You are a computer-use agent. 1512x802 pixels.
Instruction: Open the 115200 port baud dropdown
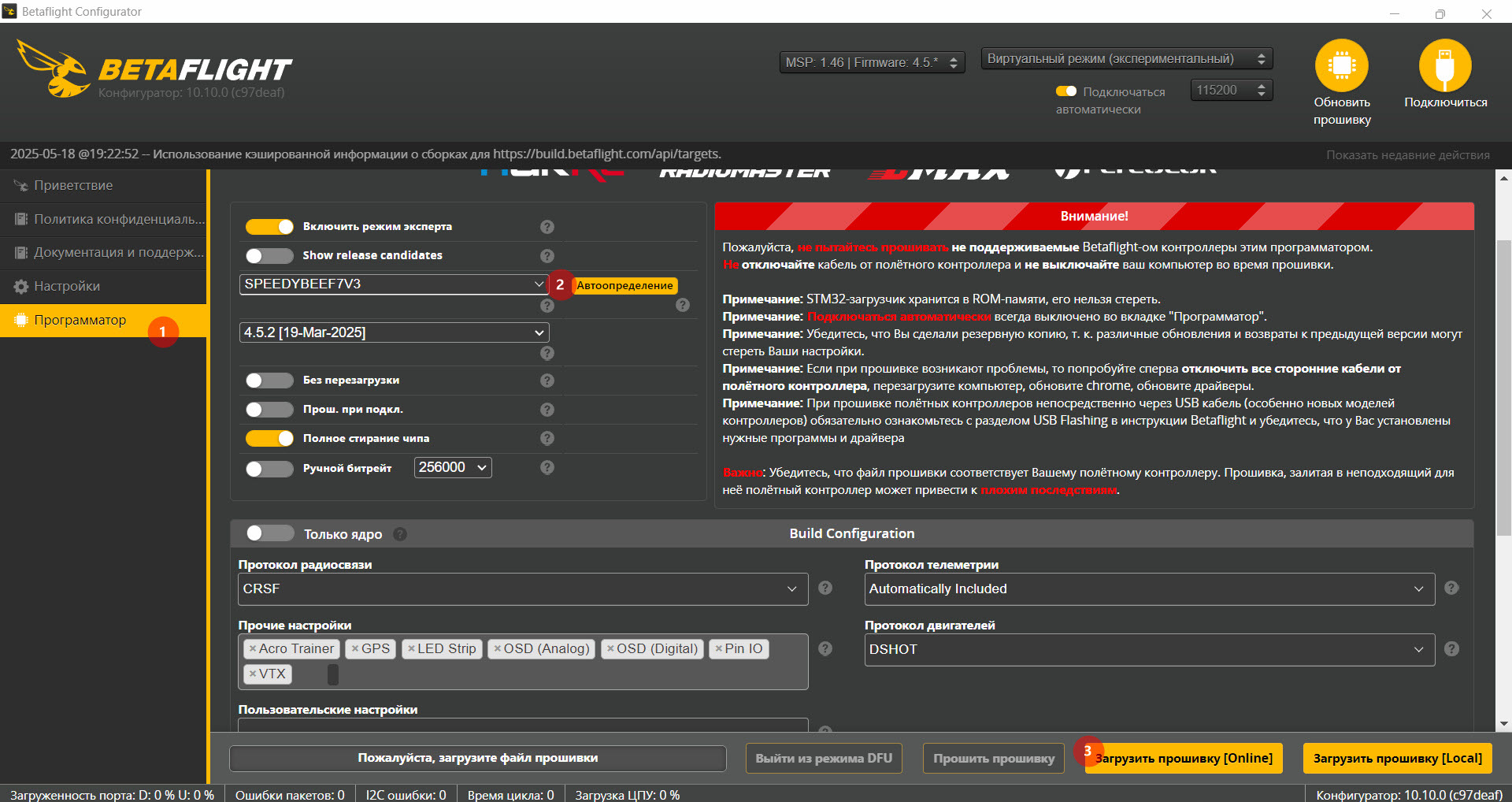pos(1232,91)
